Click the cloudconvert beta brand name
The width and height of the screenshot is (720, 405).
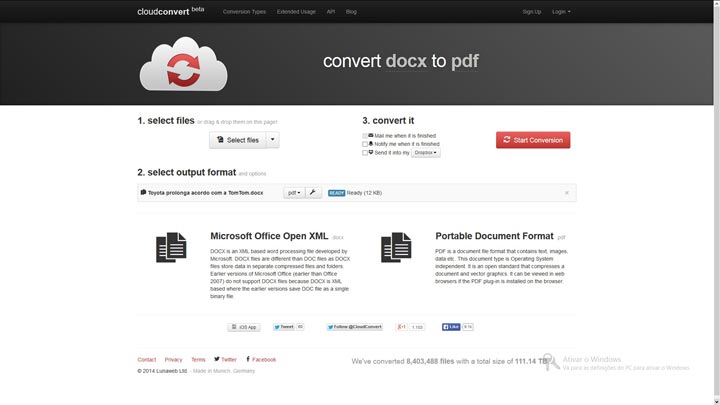click(x=170, y=11)
